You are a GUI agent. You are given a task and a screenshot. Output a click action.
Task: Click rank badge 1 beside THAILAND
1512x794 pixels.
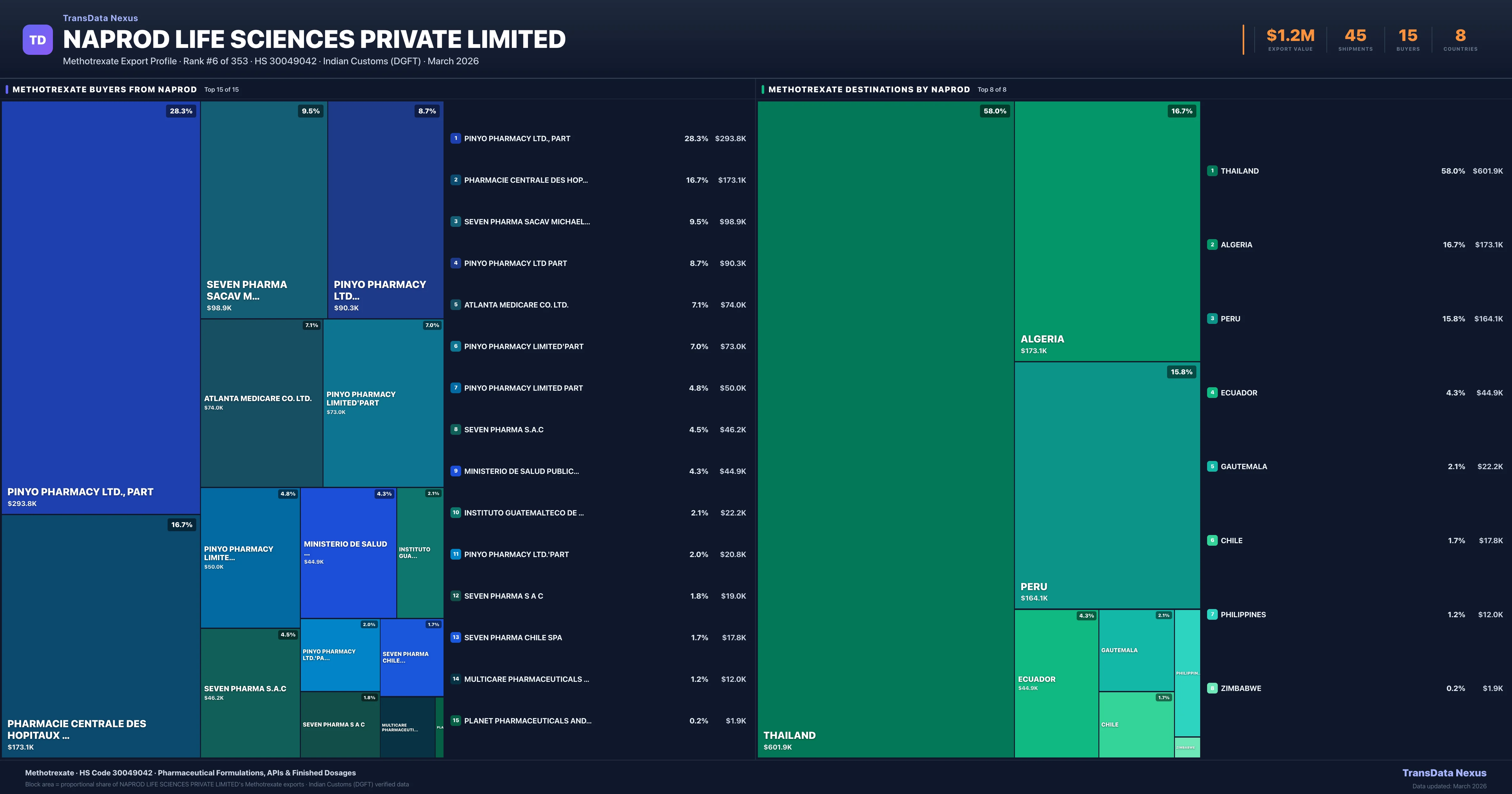pyautogui.click(x=1212, y=171)
